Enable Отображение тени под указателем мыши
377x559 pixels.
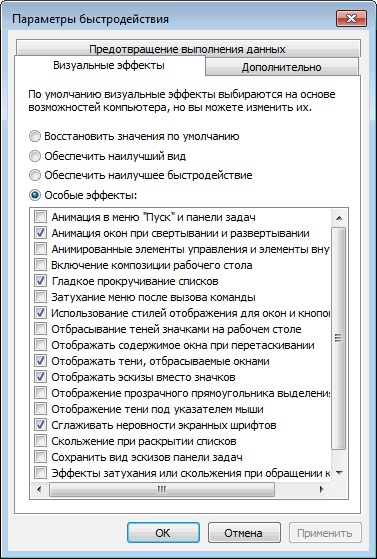click(x=40, y=409)
